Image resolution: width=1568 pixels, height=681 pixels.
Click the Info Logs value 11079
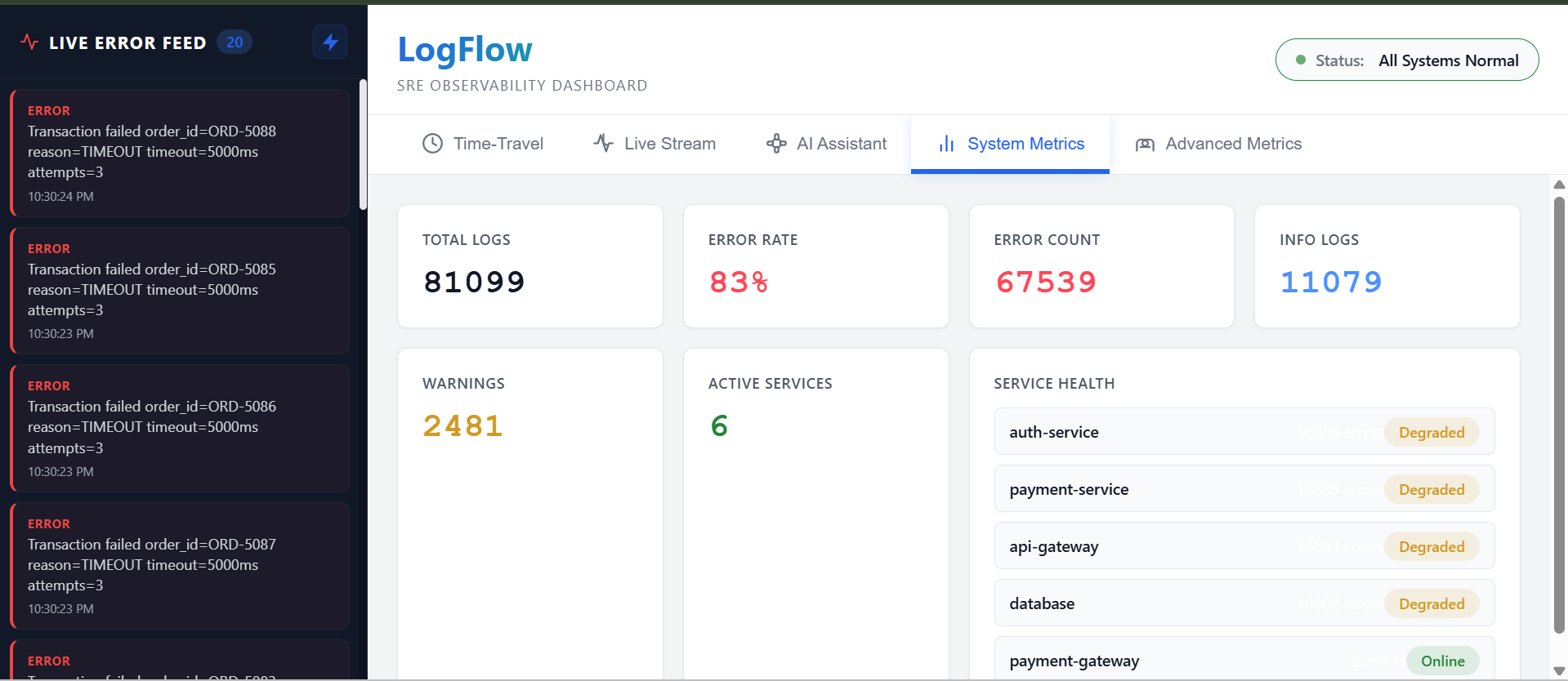pyautogui.click(x=1331, y=282)
